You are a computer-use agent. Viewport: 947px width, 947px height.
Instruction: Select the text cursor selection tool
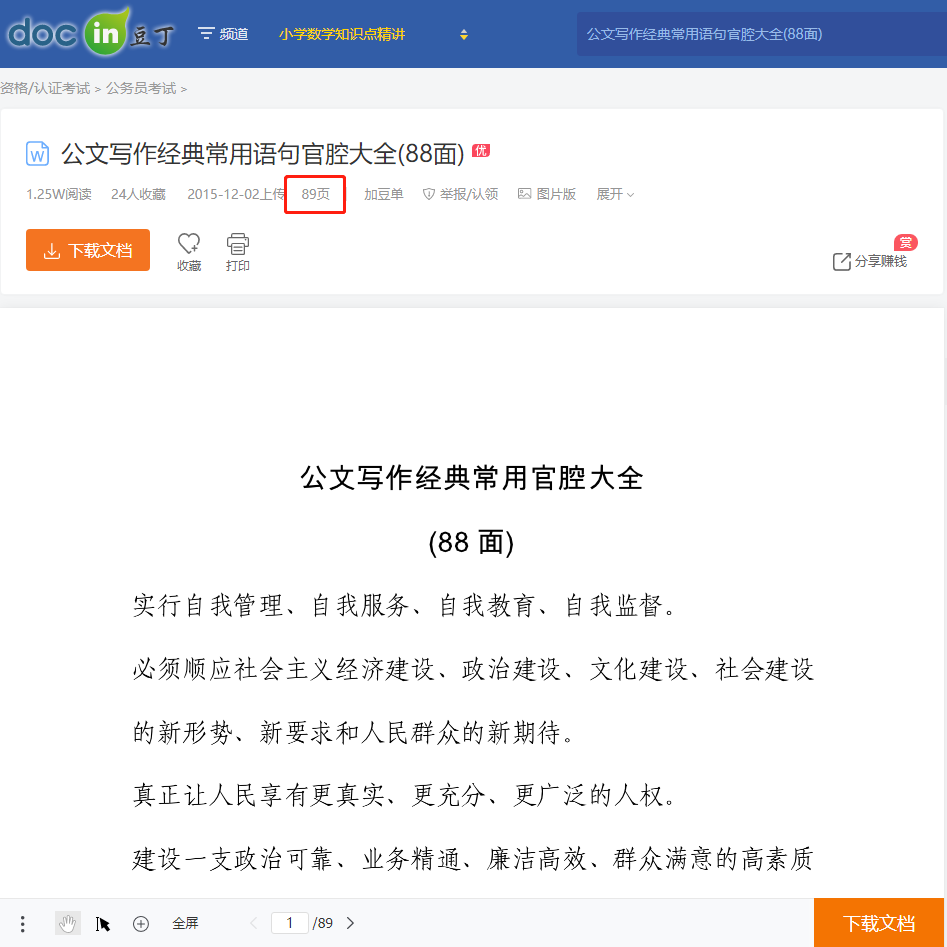pyautogui.click(x=103, y=923)
